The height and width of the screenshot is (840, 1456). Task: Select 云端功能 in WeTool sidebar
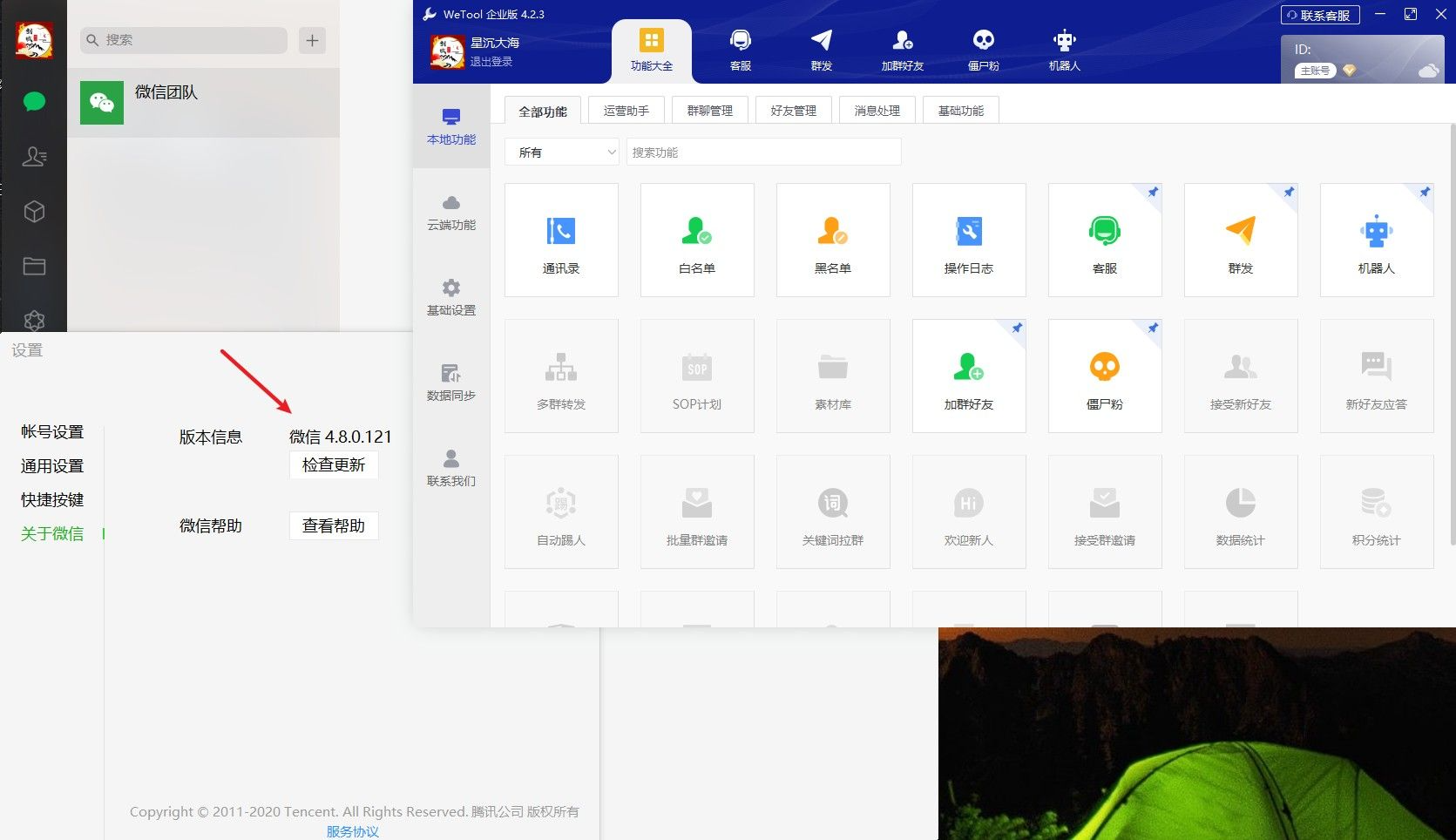451,213
